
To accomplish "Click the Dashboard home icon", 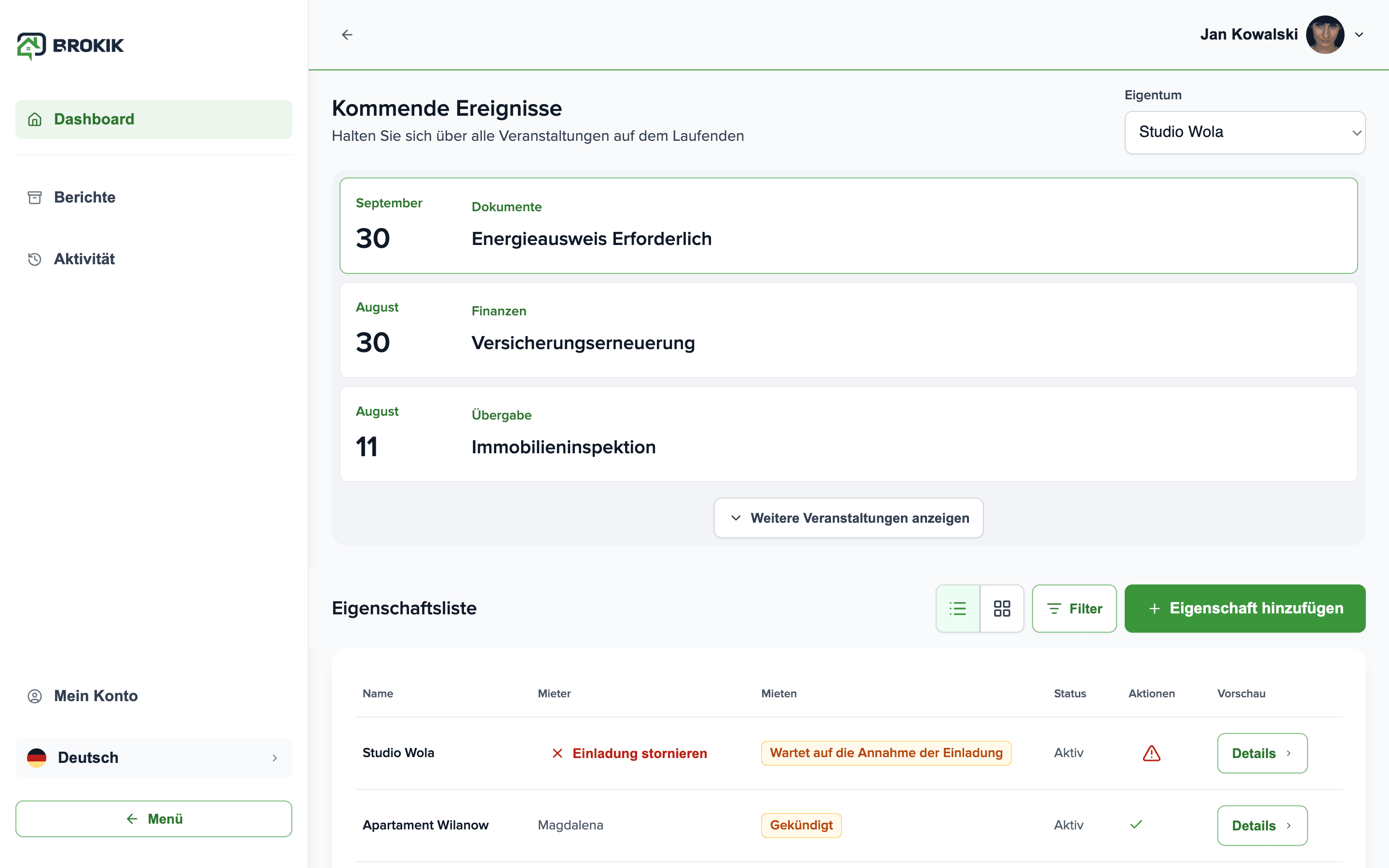I will pyautogui.click(x=35, y=120).
